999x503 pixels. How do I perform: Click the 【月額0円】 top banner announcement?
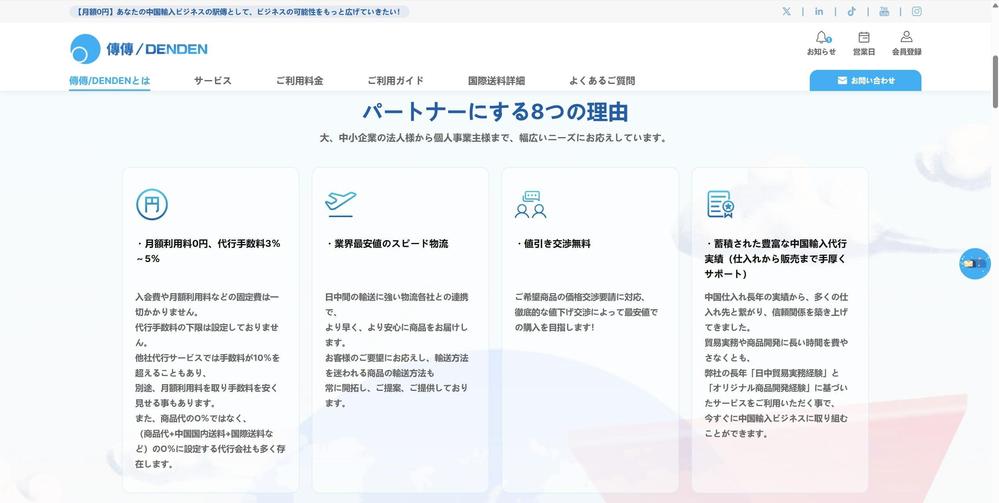pyautogui.click(x=239, y=11)
